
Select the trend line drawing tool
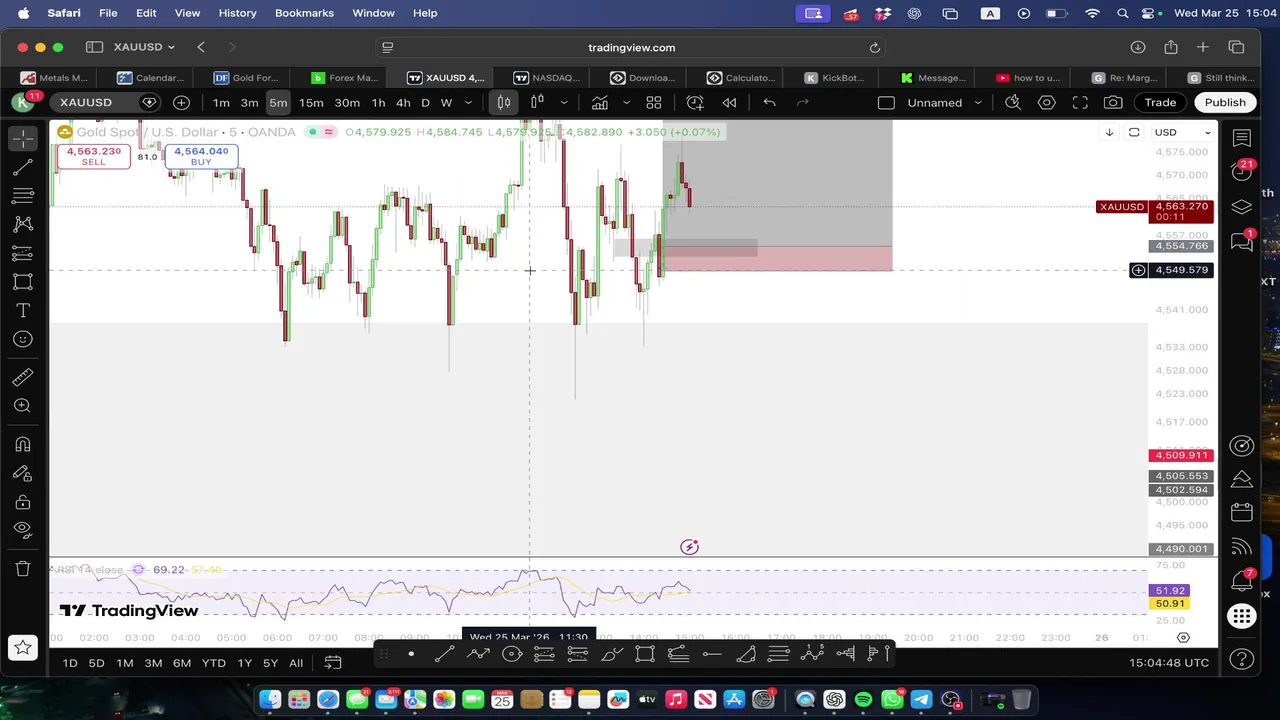(x=23, y=167)
